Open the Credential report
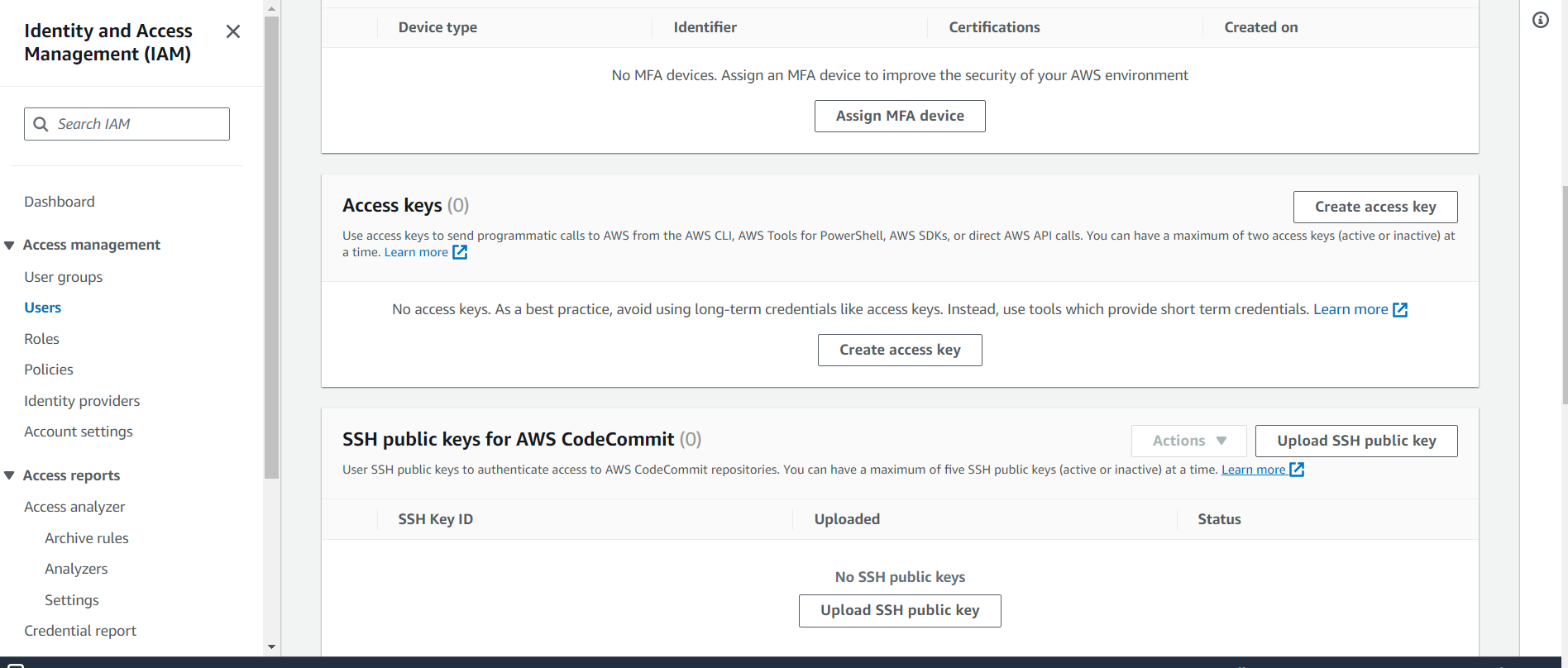Image resolution: width=1568 pixels, height=668 pixels. point(80,631)
